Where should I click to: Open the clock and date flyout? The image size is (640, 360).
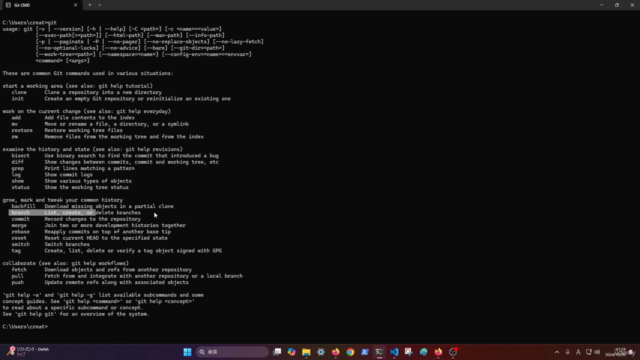tap(617, 352)
